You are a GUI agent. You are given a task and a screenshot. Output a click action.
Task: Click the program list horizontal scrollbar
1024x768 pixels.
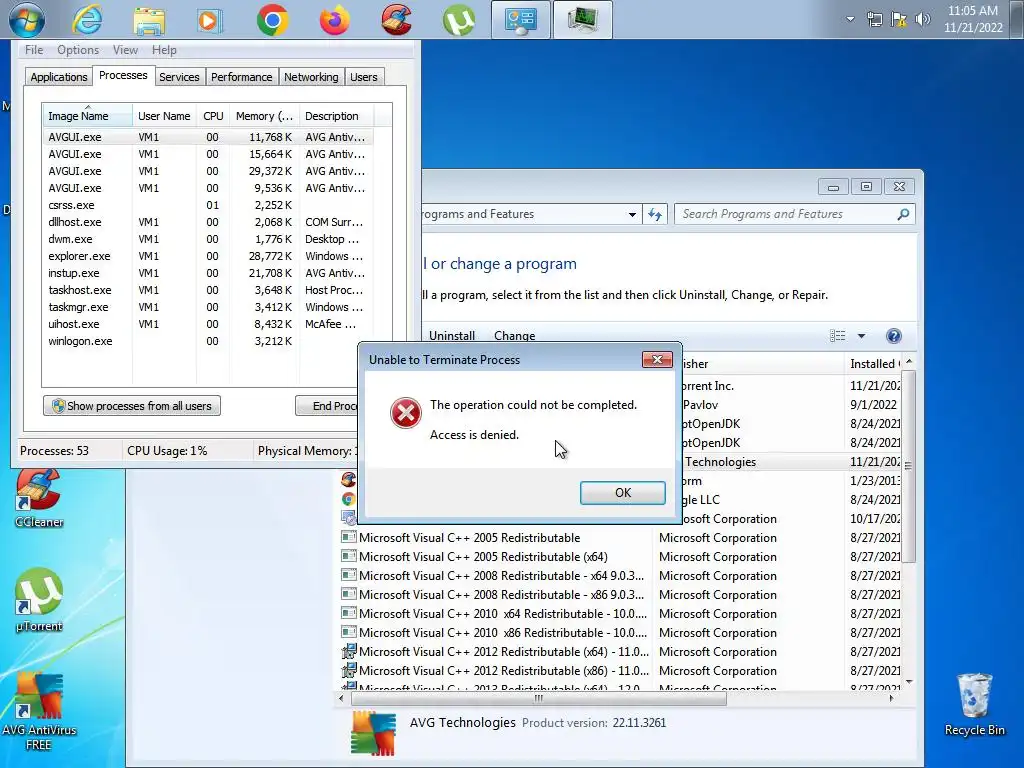[x=539, y=698]
